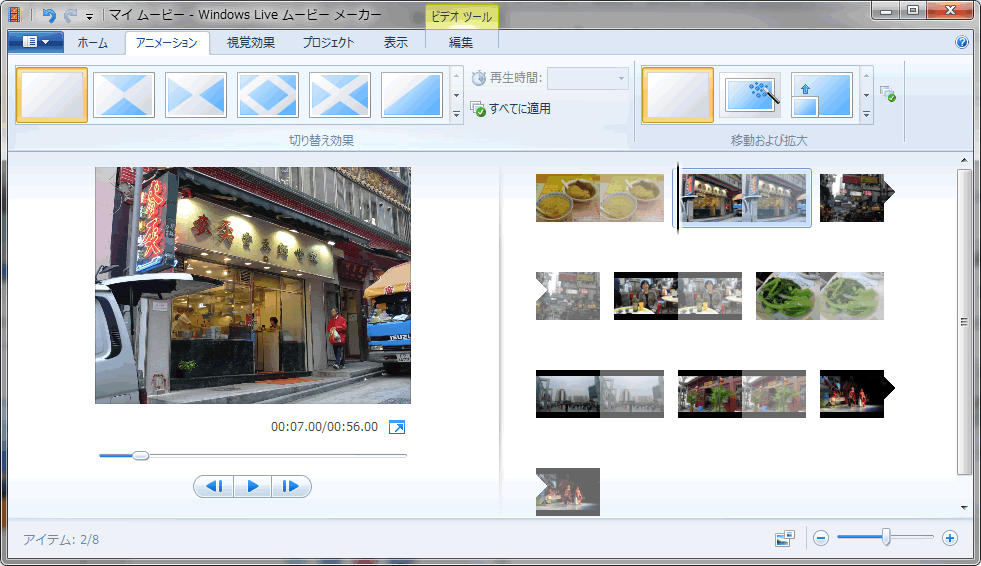The width and height of the screenshot is (981, 566).
Task: Click the full screen preview icon
Action: pyautogui.click(x=397, y=427)
